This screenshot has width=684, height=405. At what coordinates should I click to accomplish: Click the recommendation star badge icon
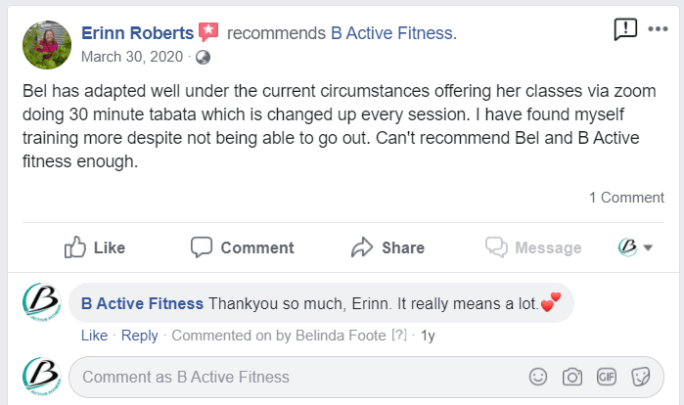(208, 33)
